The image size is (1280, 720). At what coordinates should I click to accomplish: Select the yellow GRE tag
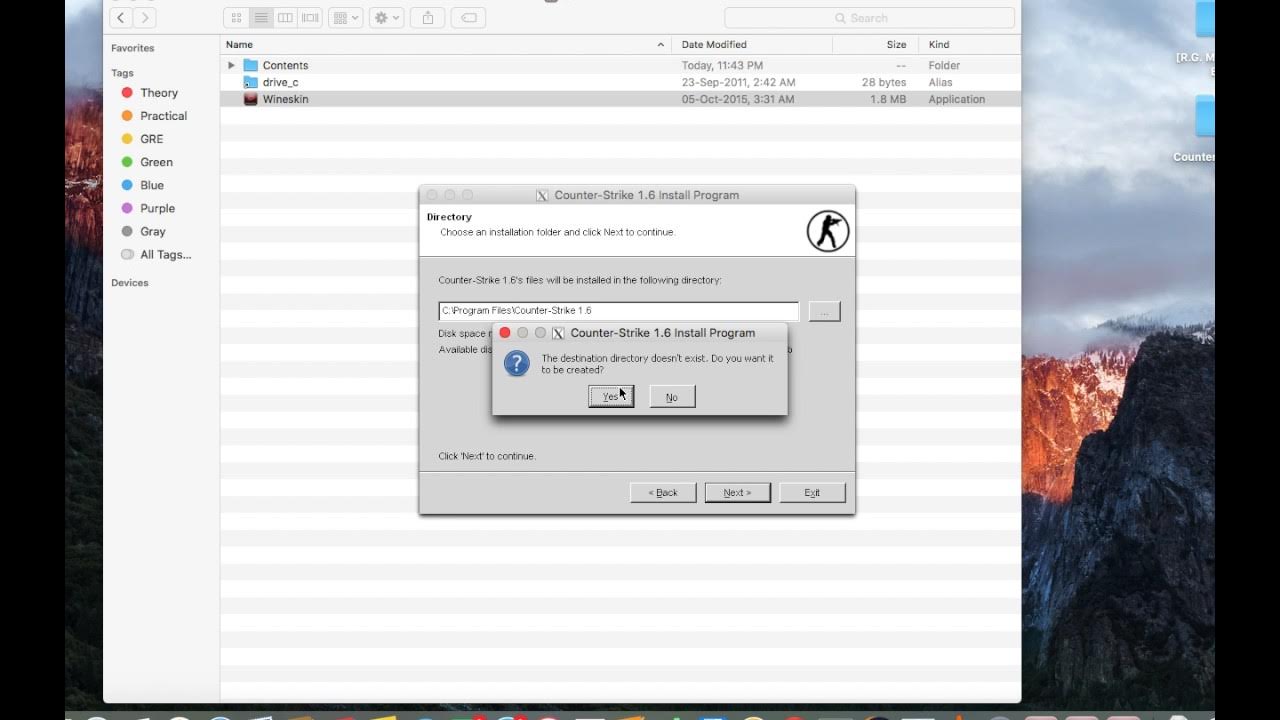point(142,139)
